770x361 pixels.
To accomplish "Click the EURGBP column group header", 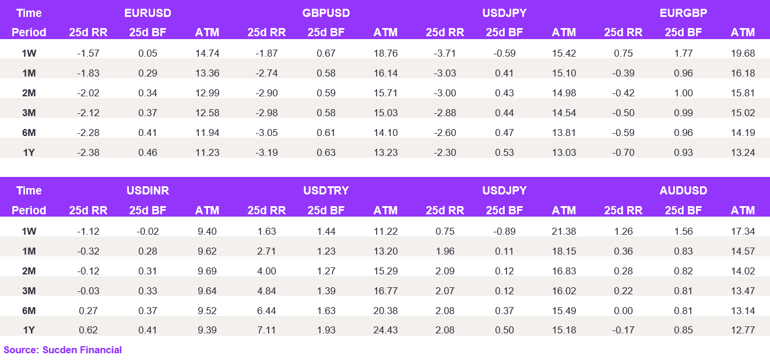I will click(x=683, y=13).
